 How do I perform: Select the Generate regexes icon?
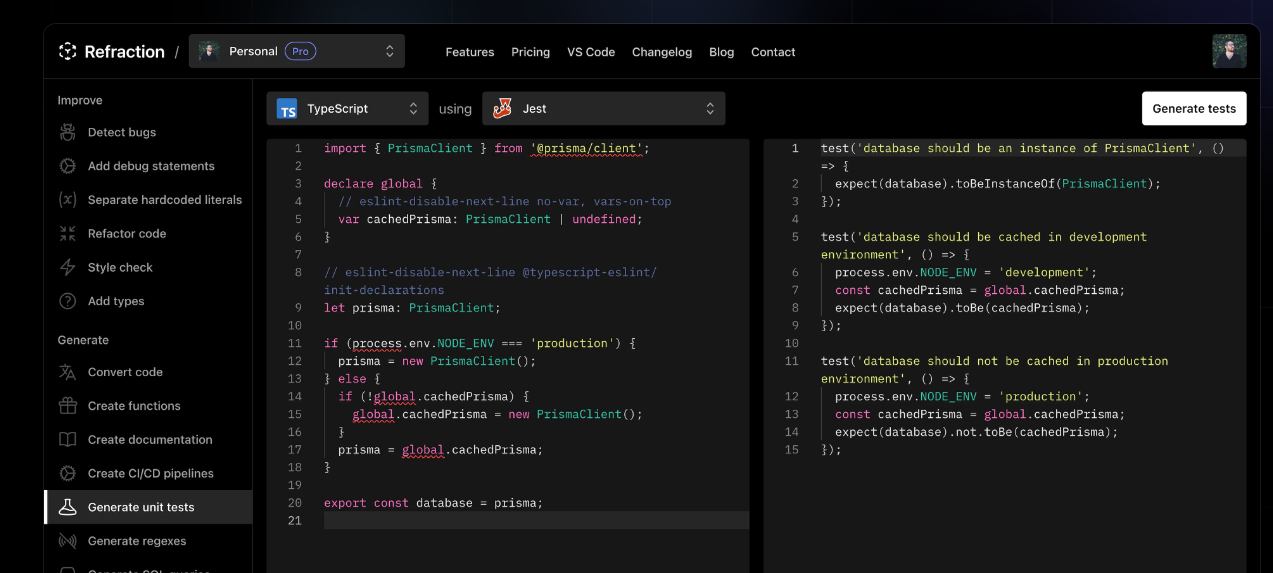coord(68,541)
